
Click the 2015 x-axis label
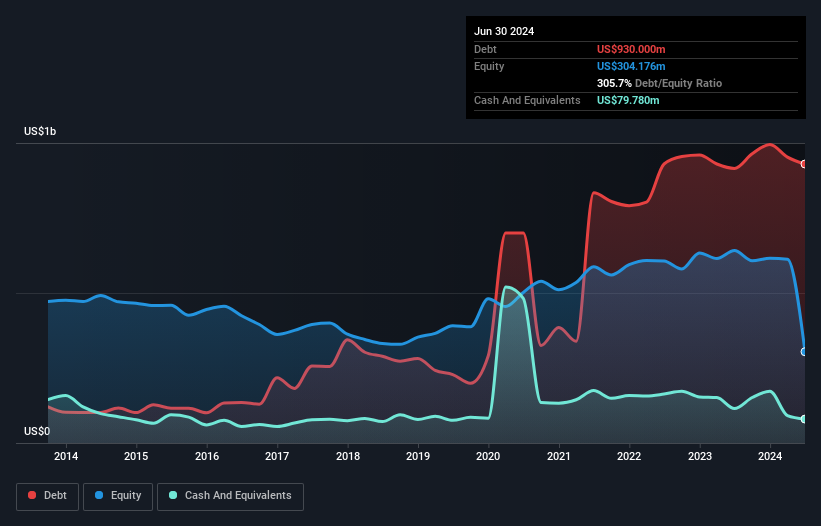pyautogui.click(x=136, y=456)
